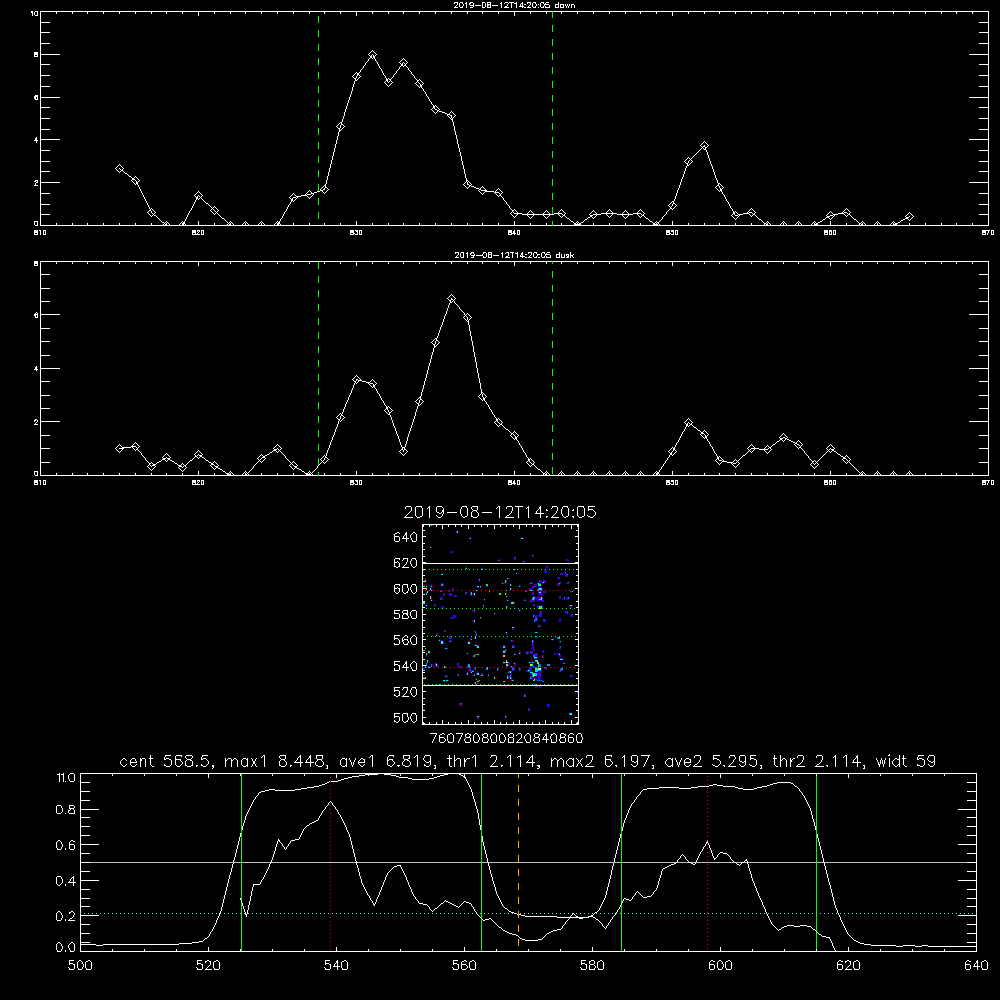The image size is (1000, 1000).
Task: Click the solid green line near 585 in bottom plot
Action: coord(621,861)
